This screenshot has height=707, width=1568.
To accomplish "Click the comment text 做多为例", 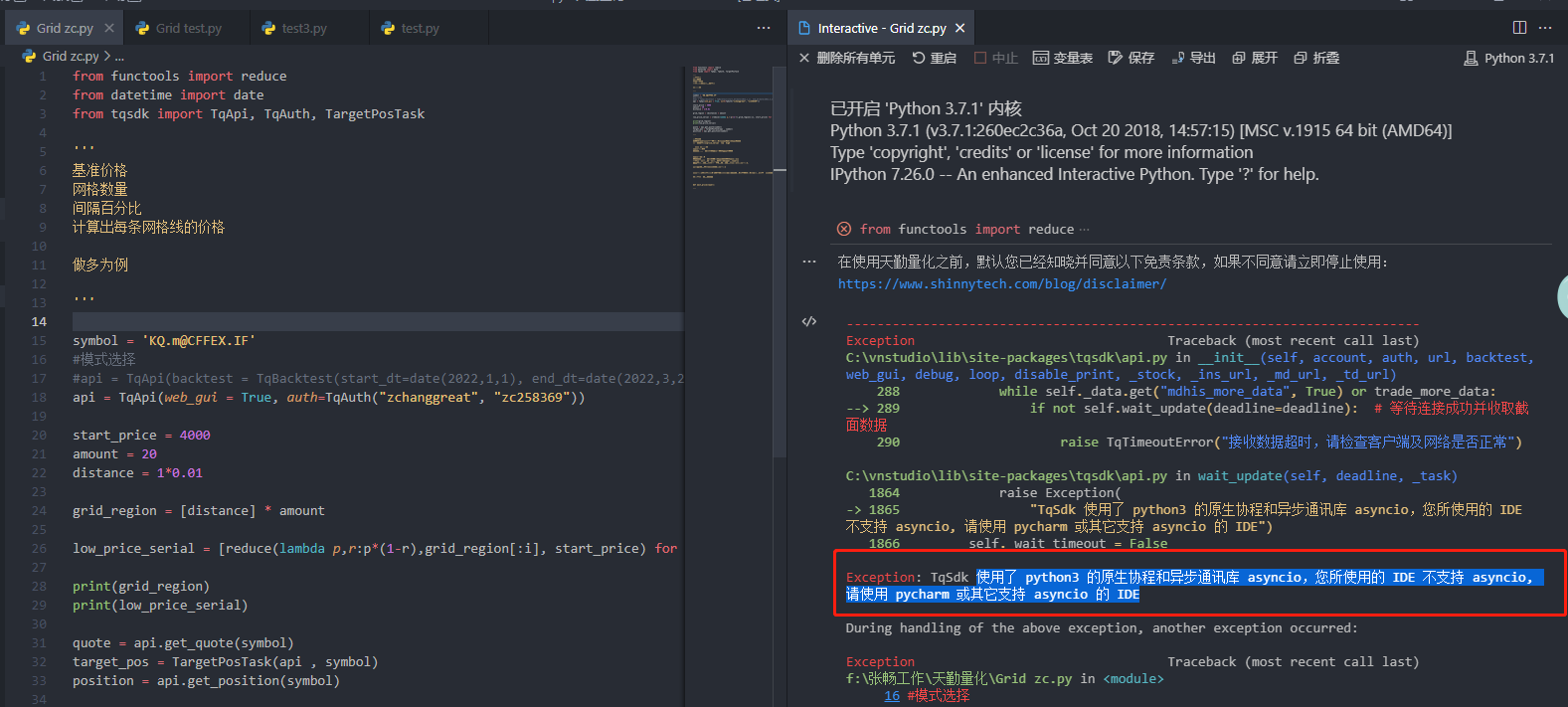I will pos(99,265).
